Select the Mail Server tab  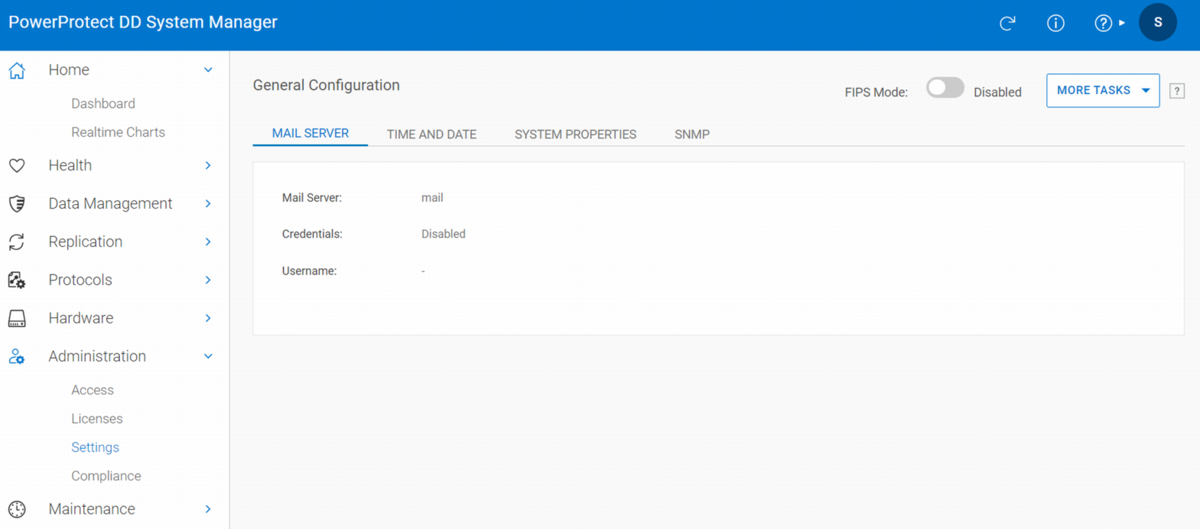(310, 133)
